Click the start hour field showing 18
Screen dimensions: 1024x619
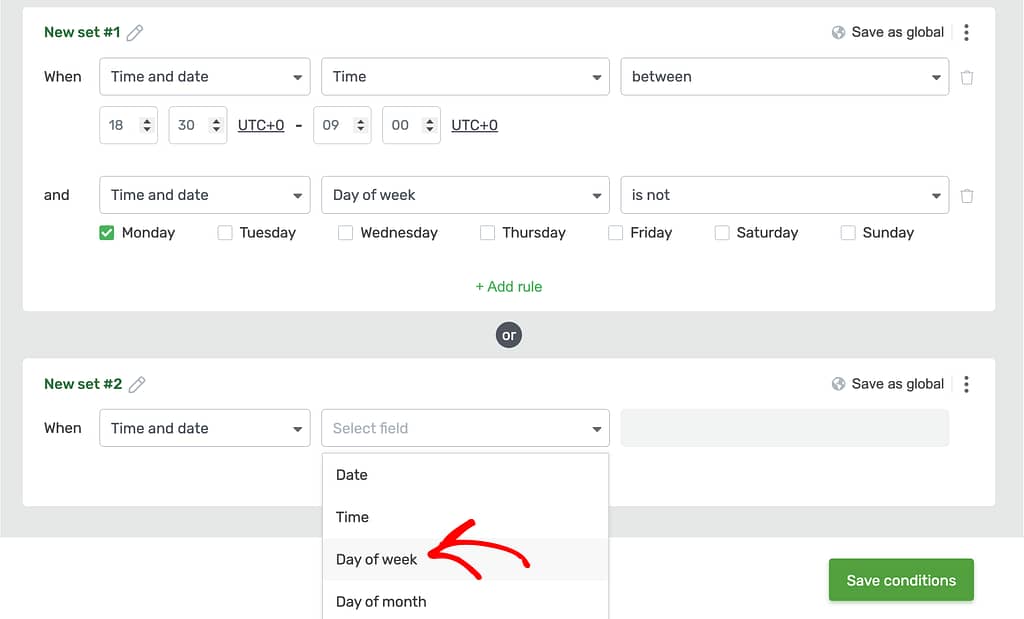(129, 125)
